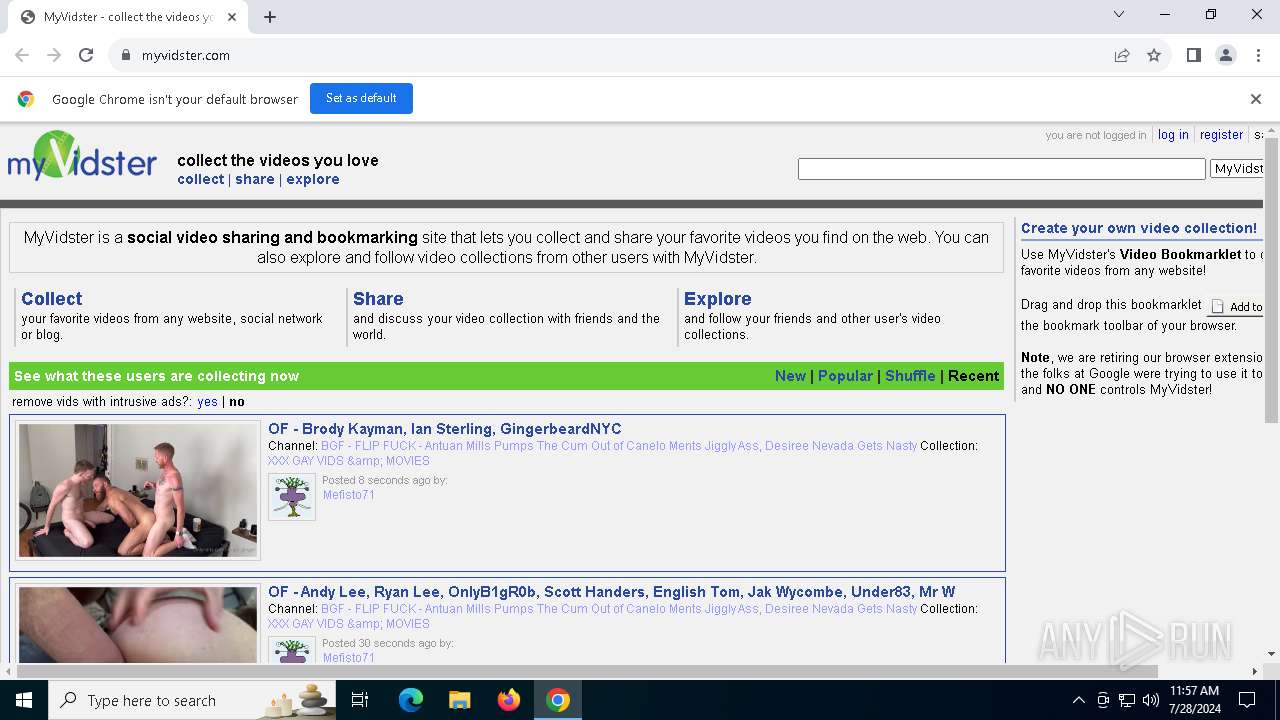Open the explore link under tagline

(x=313, y=179)
